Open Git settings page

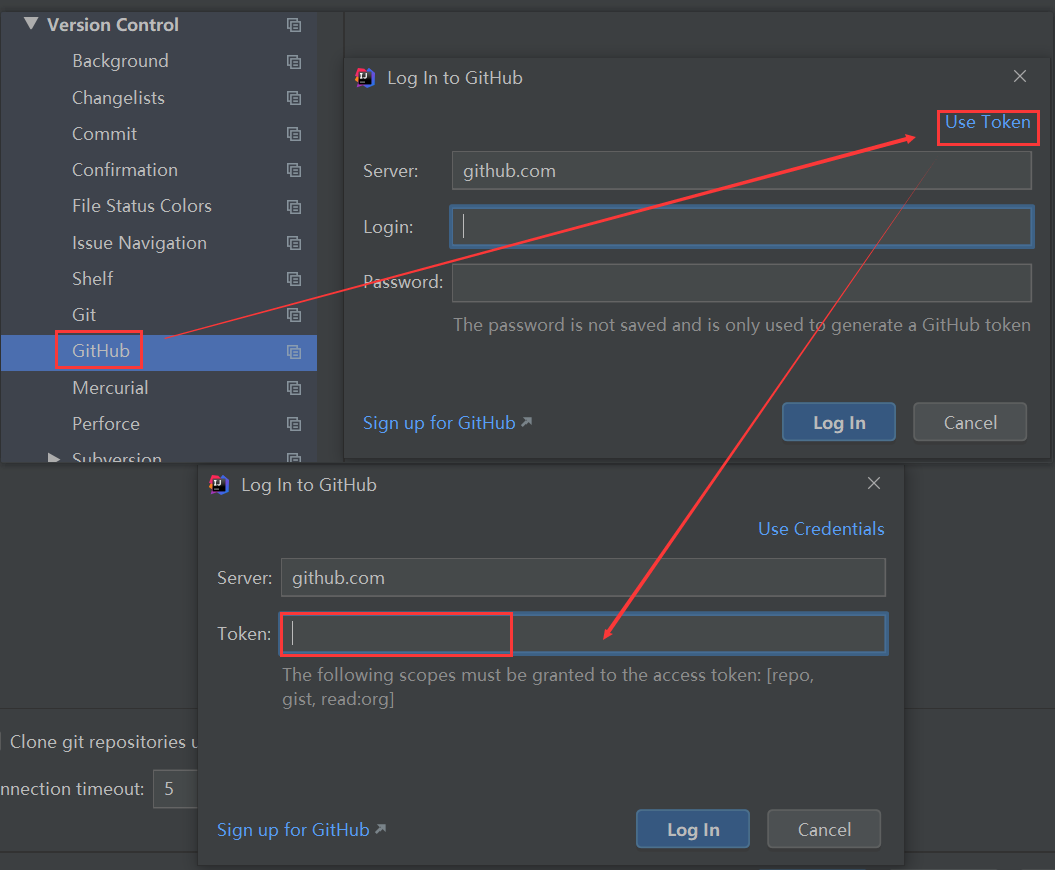(84, 314)
